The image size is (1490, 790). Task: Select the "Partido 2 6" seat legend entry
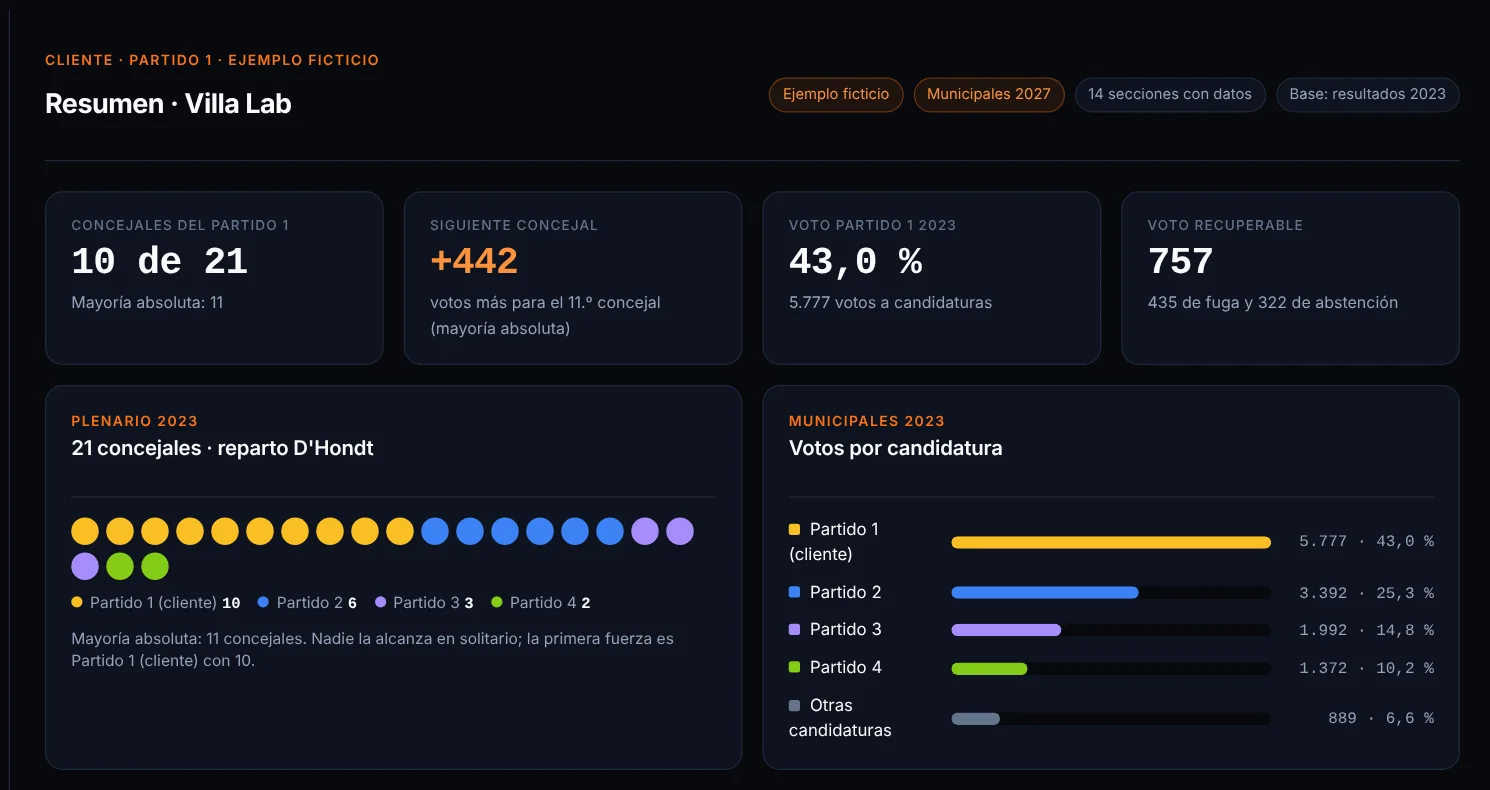point(307,603)
